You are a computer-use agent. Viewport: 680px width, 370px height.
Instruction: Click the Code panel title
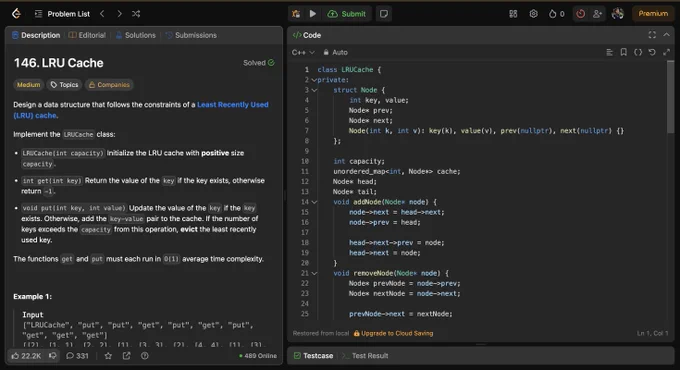pos(307,35)
